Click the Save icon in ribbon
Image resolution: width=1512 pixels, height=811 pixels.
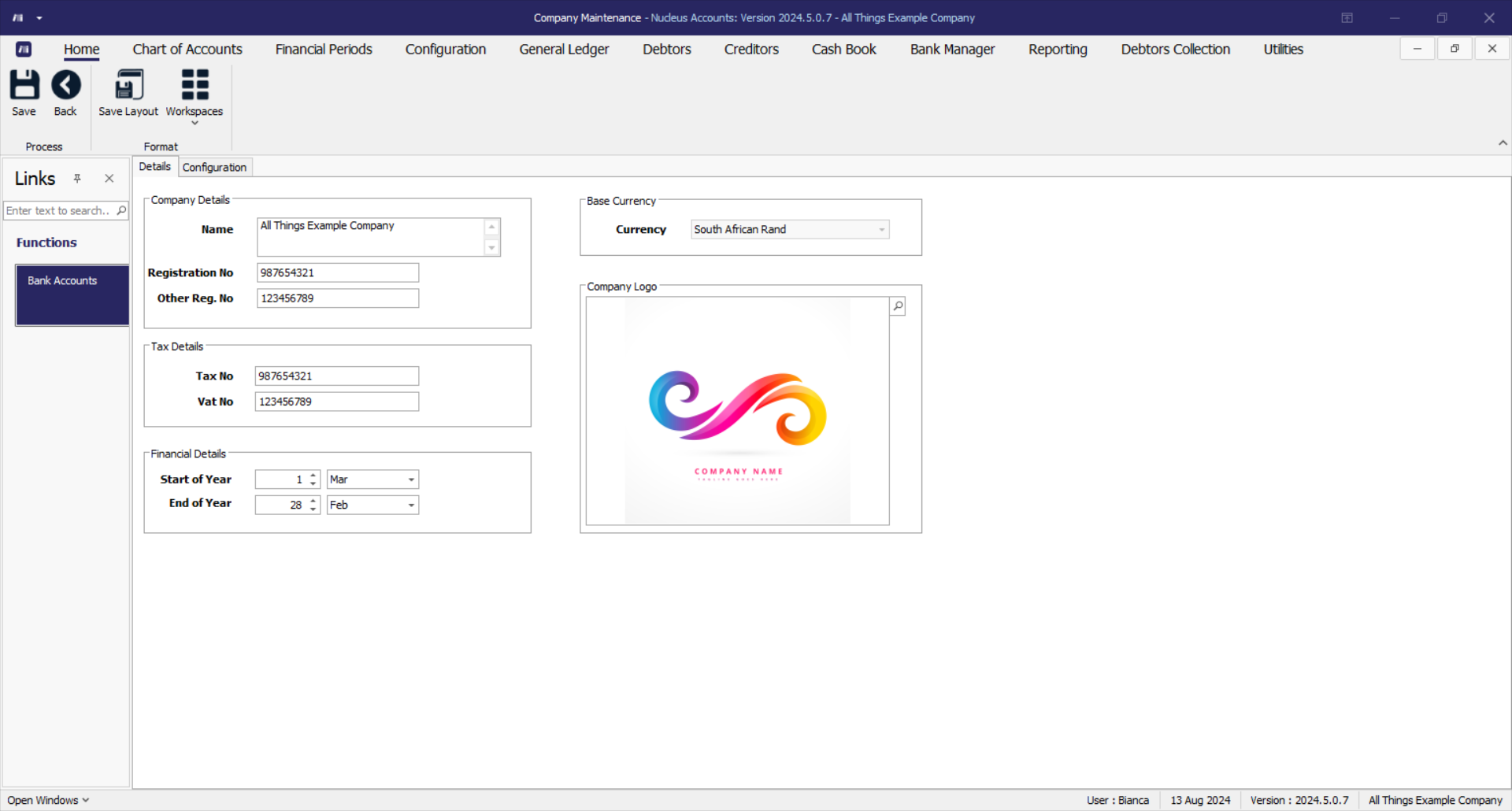[24, 85]
